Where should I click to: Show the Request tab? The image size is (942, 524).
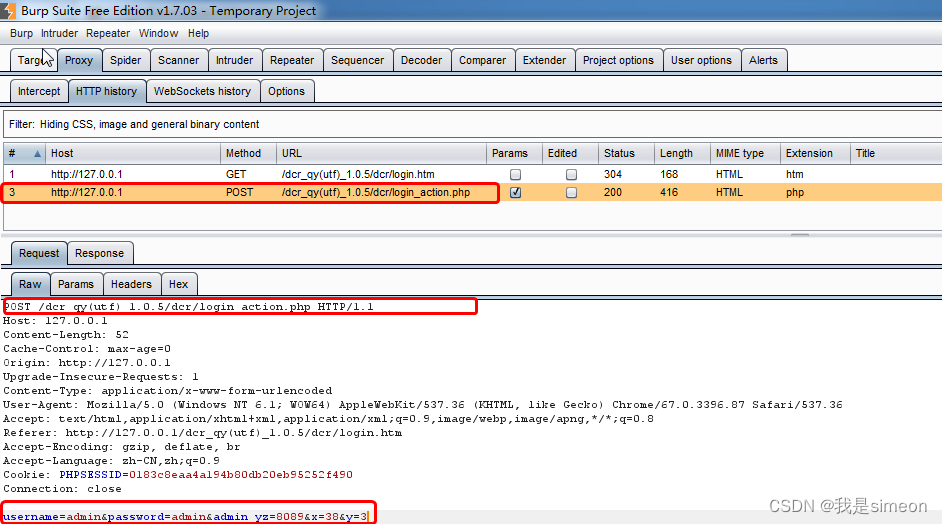pos(39,253)
